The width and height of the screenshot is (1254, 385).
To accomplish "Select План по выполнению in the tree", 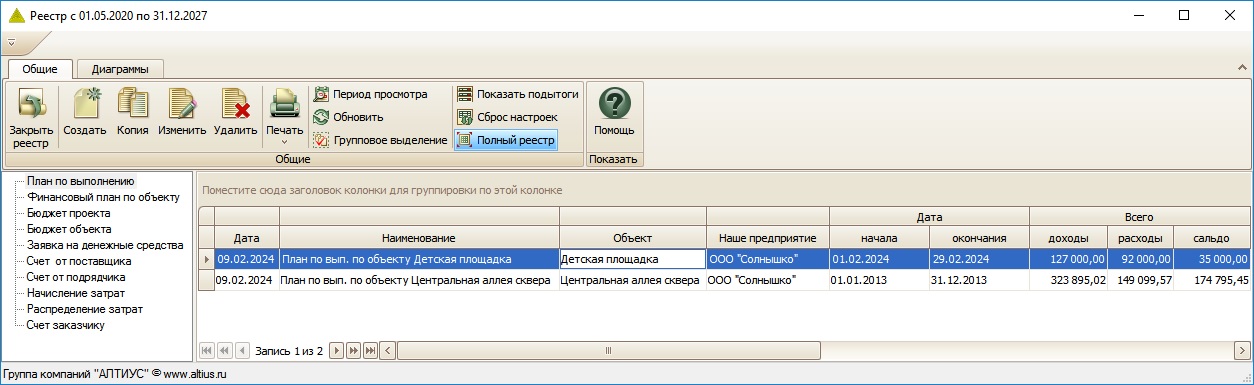I will [80, 181].
